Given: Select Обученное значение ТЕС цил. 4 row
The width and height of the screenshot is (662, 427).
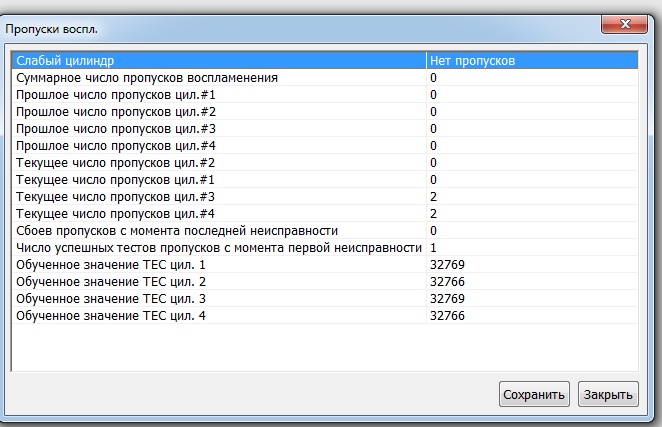Looking at the screenshot, I should click(x=325, y=315).
